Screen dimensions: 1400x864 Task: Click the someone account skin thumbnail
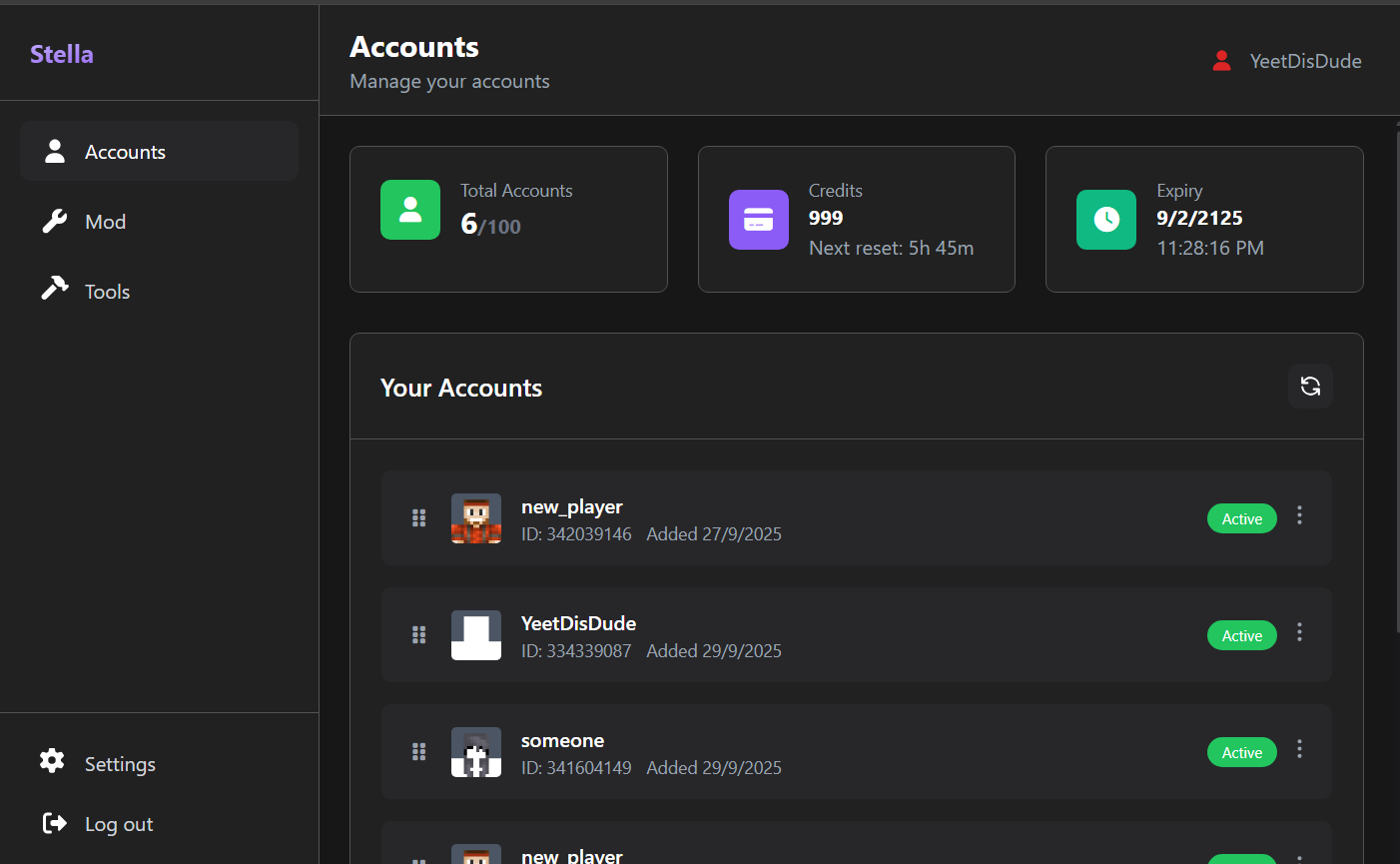pyautogui.click(x=476, y=752)
